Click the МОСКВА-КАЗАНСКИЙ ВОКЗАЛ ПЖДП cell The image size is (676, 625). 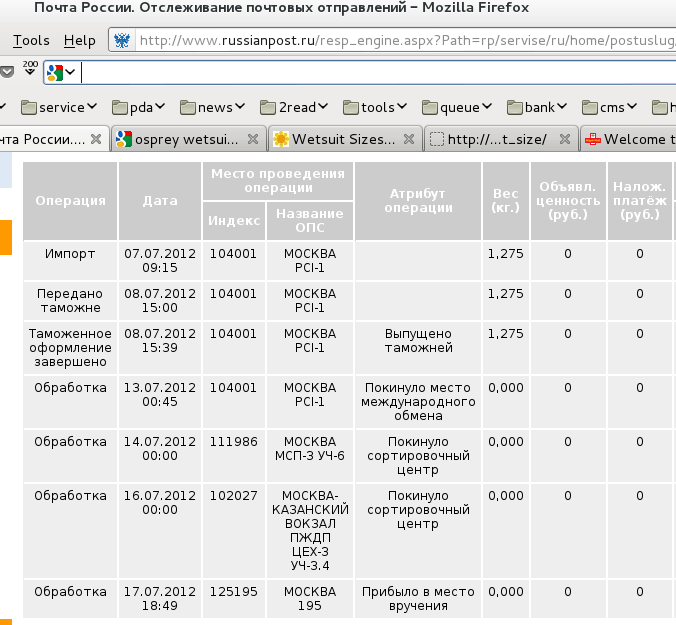310,530
